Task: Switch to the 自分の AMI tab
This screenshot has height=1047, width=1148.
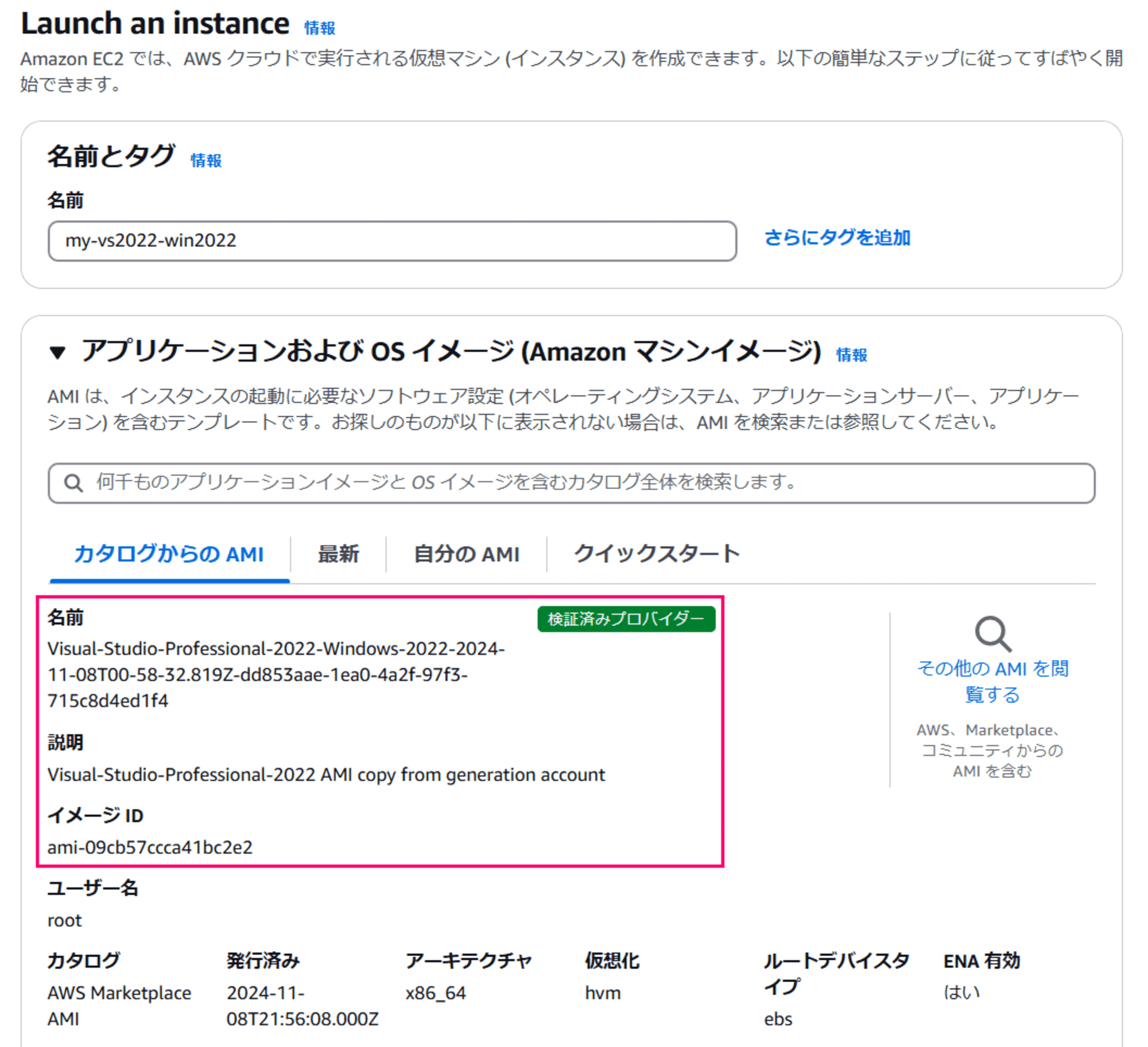Action: pyautogui.click(x=466, y=554)
